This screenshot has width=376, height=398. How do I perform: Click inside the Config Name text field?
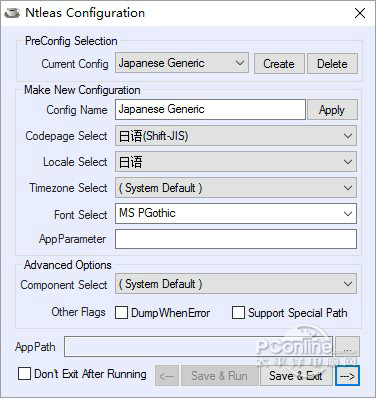[210, 109]
